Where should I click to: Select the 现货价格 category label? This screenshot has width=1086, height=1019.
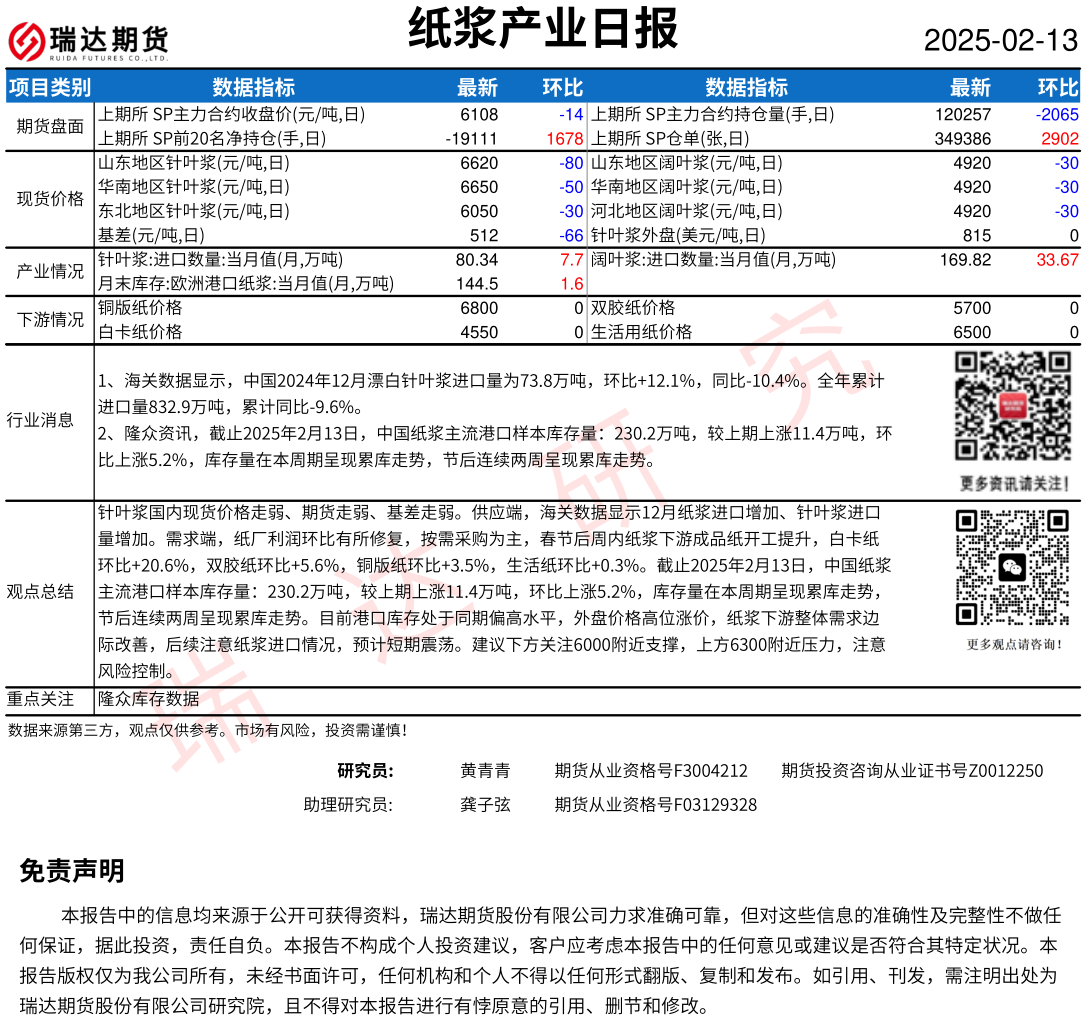(50, 199)
